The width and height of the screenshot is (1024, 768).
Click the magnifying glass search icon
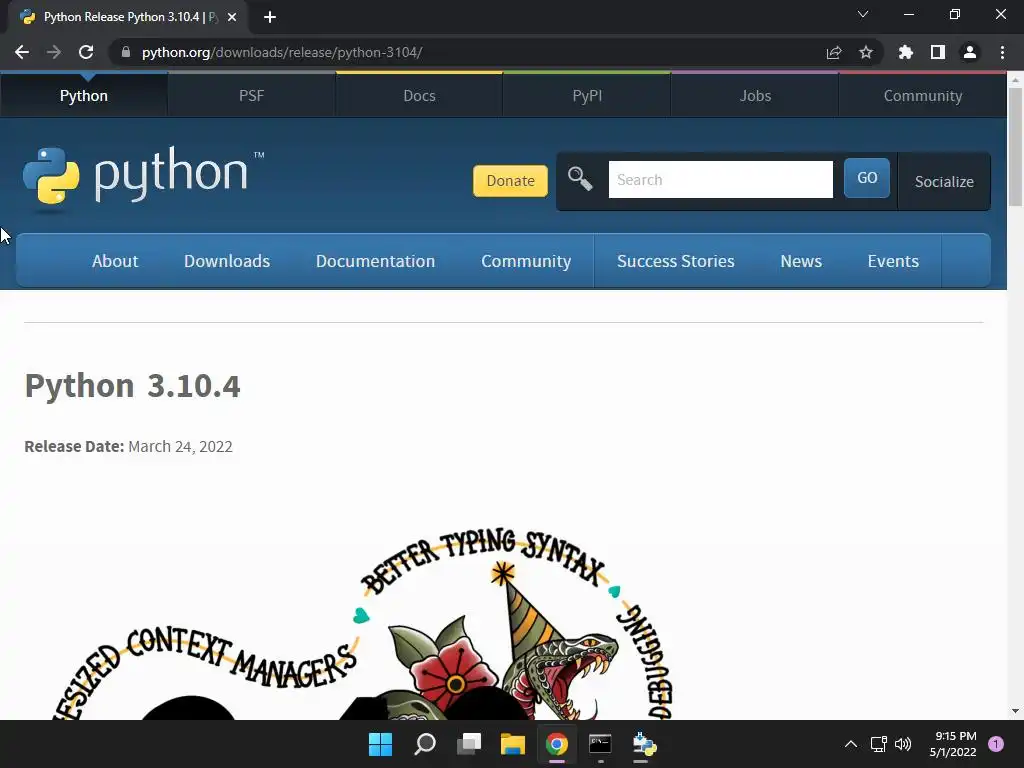tap(580, 178)
